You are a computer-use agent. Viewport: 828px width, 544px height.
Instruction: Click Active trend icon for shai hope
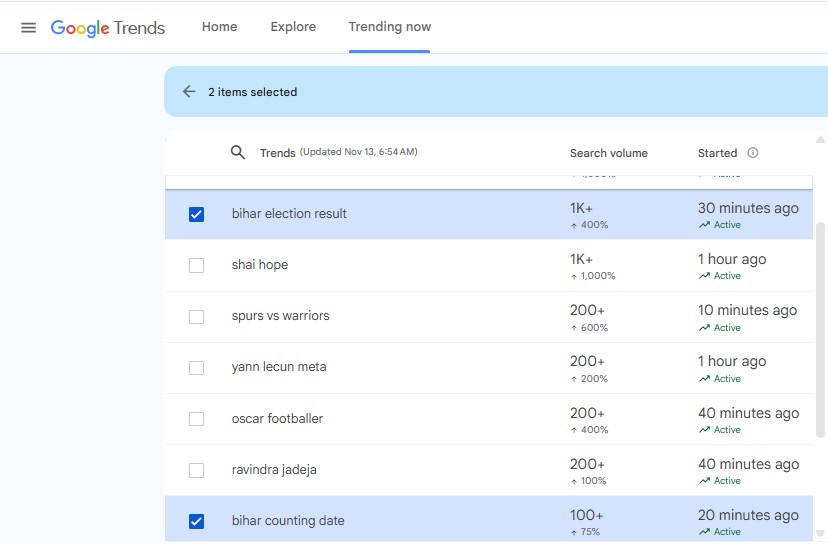[705, 276]
